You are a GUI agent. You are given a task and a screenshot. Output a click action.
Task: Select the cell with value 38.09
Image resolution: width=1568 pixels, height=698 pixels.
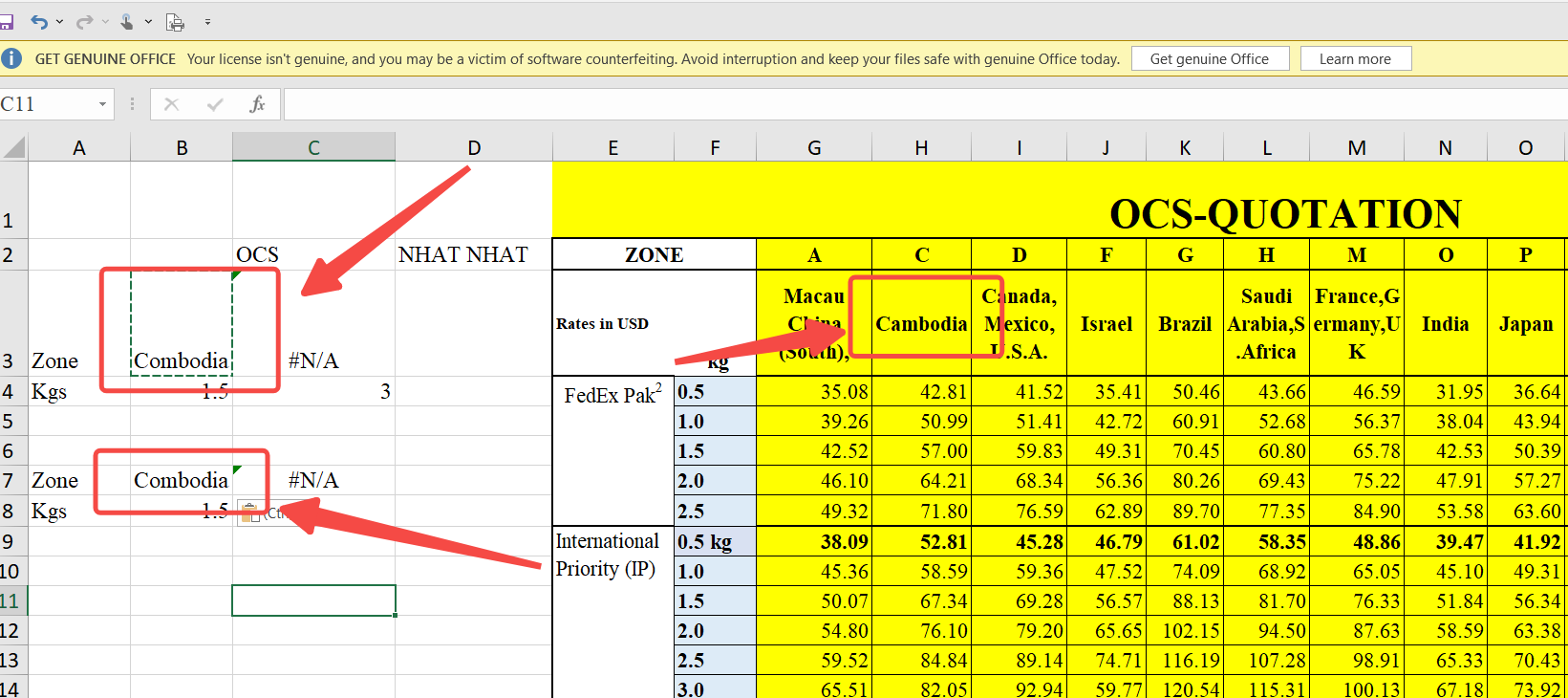(814, 541)
